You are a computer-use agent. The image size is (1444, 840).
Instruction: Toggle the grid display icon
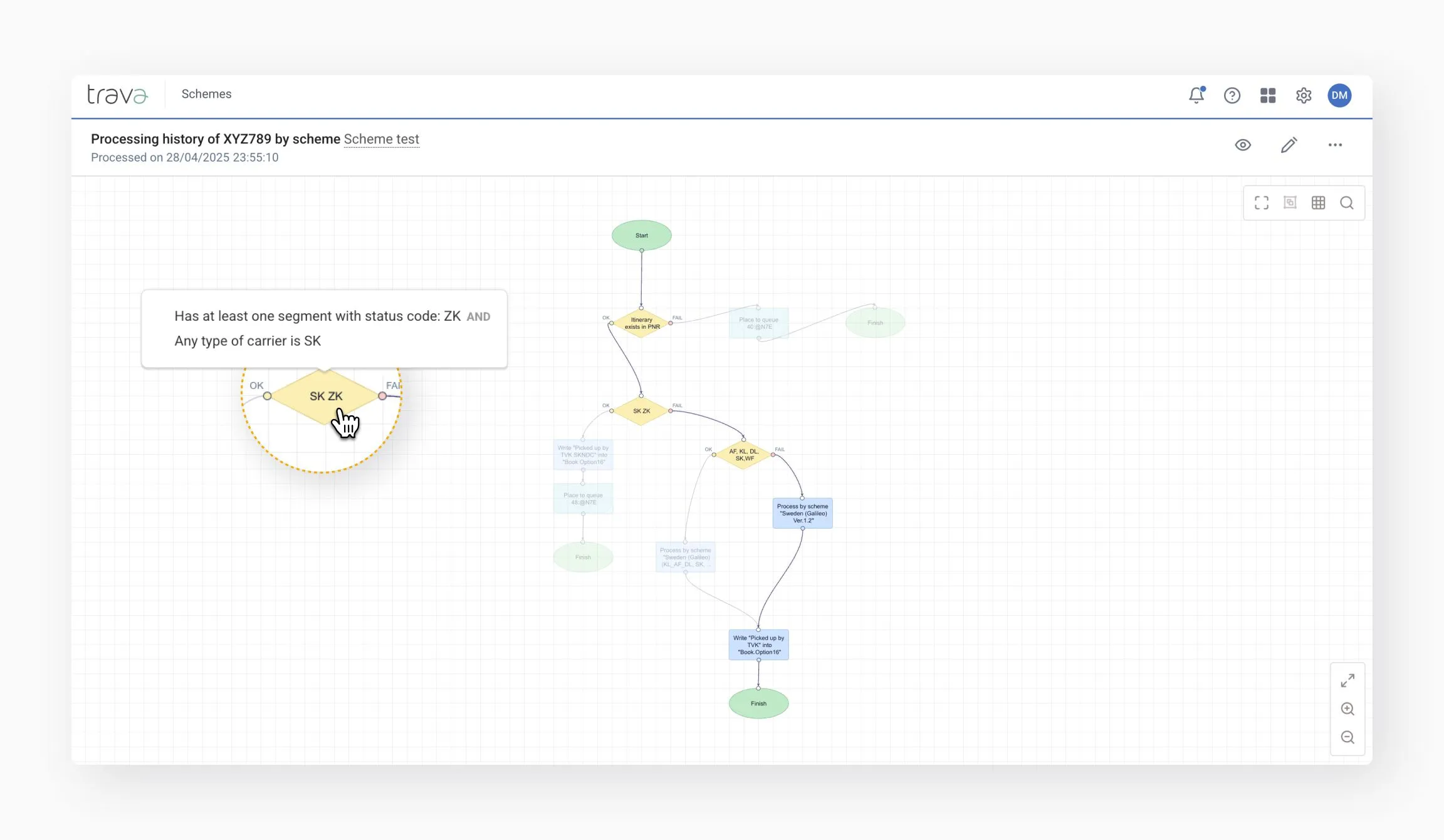[1318, 203]
